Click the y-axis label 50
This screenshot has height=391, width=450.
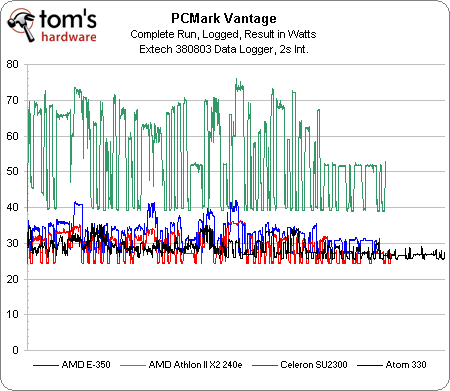tap(12, 171)
